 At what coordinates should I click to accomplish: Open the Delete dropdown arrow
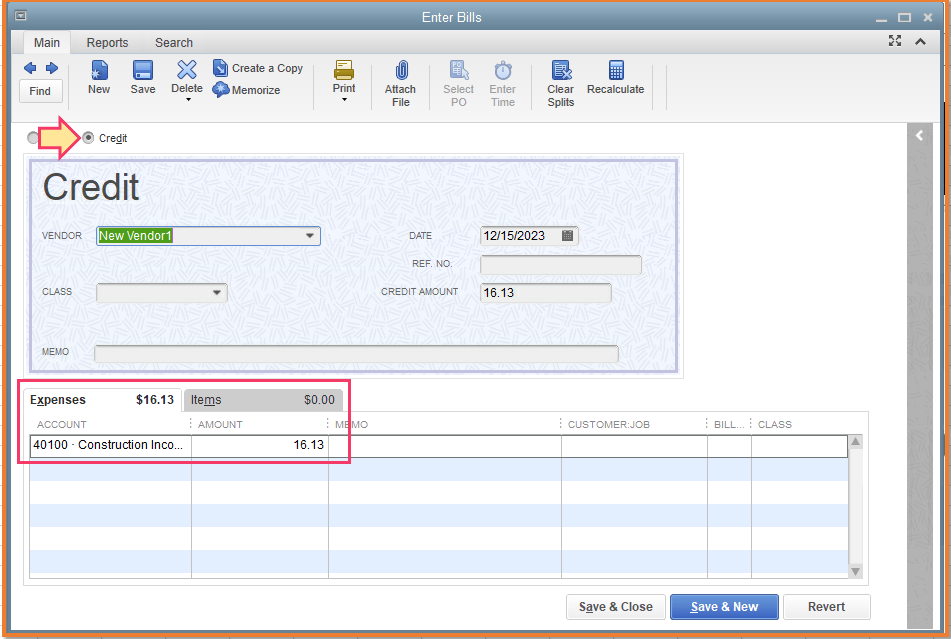pyautogui.click(x=188, y=99)
